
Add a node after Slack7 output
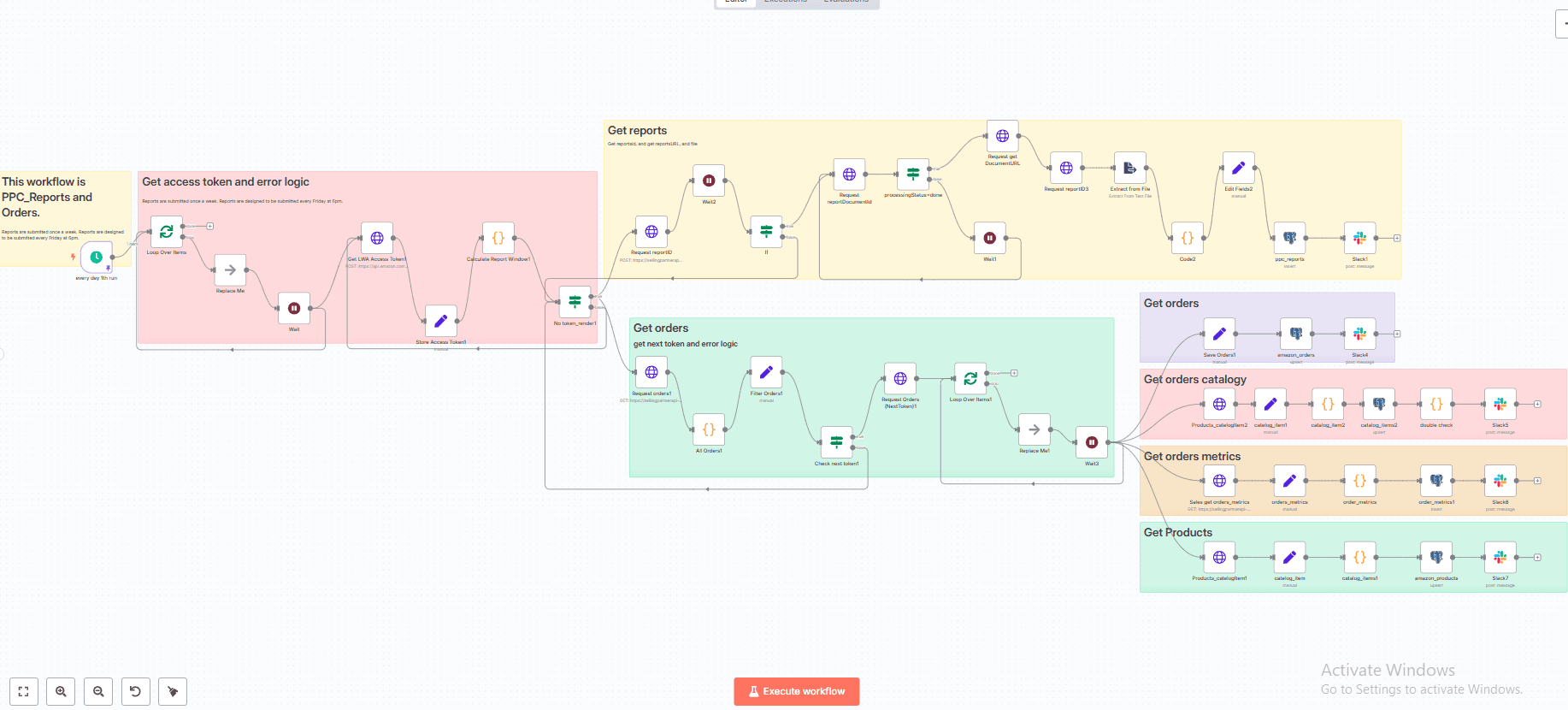[x=1537, y=558]
